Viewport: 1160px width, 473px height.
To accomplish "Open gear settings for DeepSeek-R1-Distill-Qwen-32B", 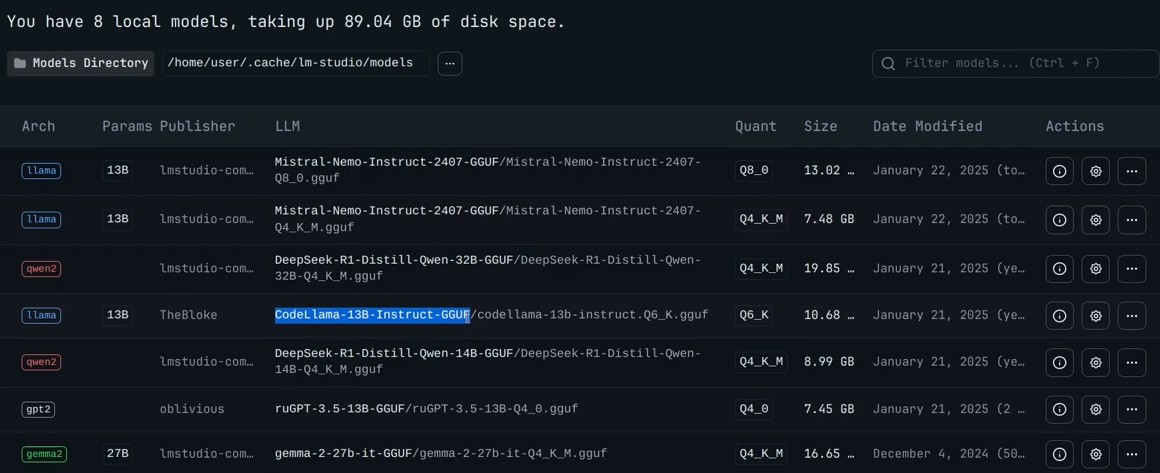I will tap(1096, 269).
